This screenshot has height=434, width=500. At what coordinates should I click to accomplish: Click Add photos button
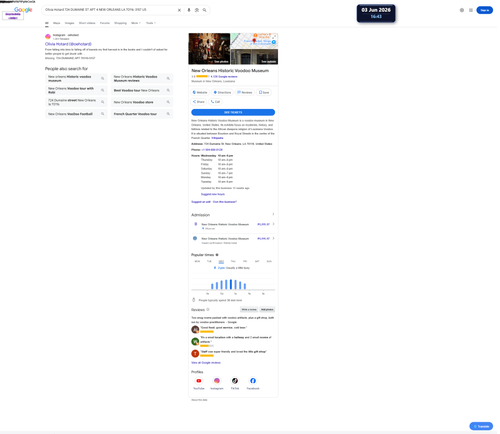(x=267, y=310)
